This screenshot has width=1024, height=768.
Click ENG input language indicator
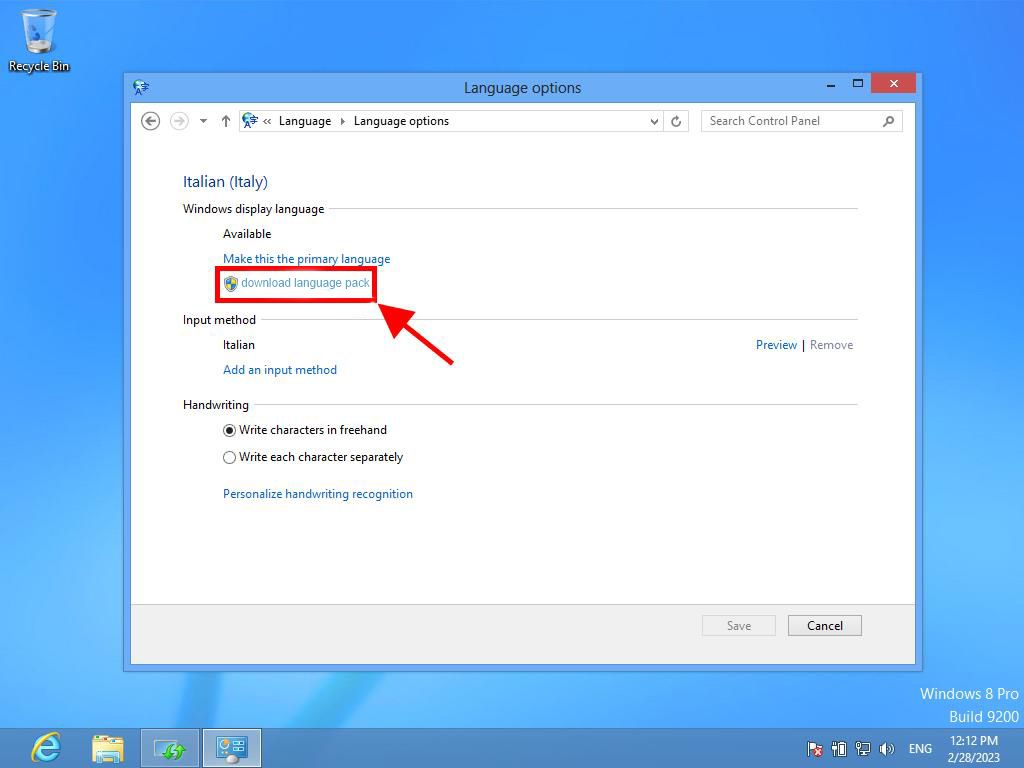pyautogui.click(x=920, y=749)
